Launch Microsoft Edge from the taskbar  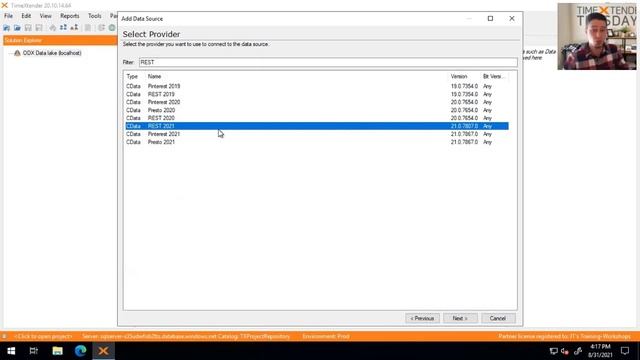(x=80, y=351)
